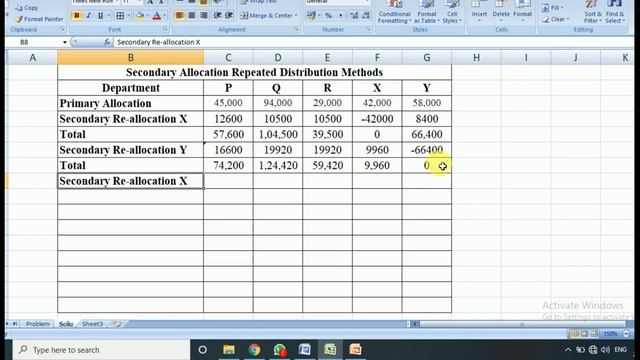Switch to Normal view icon
The height and width of the screenshot is (360, 640).
click(x=575, y=334)
